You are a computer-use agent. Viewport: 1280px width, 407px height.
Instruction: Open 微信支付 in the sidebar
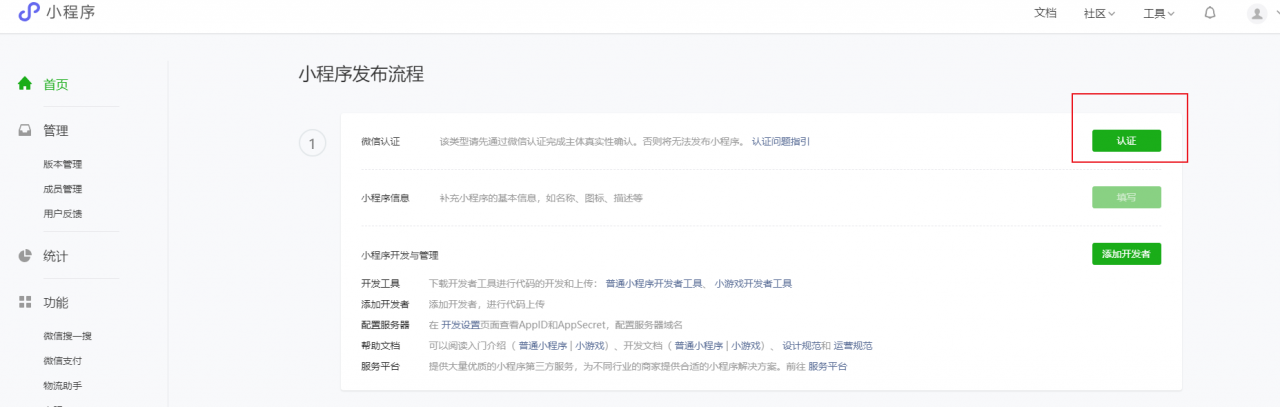click(62, 361)
